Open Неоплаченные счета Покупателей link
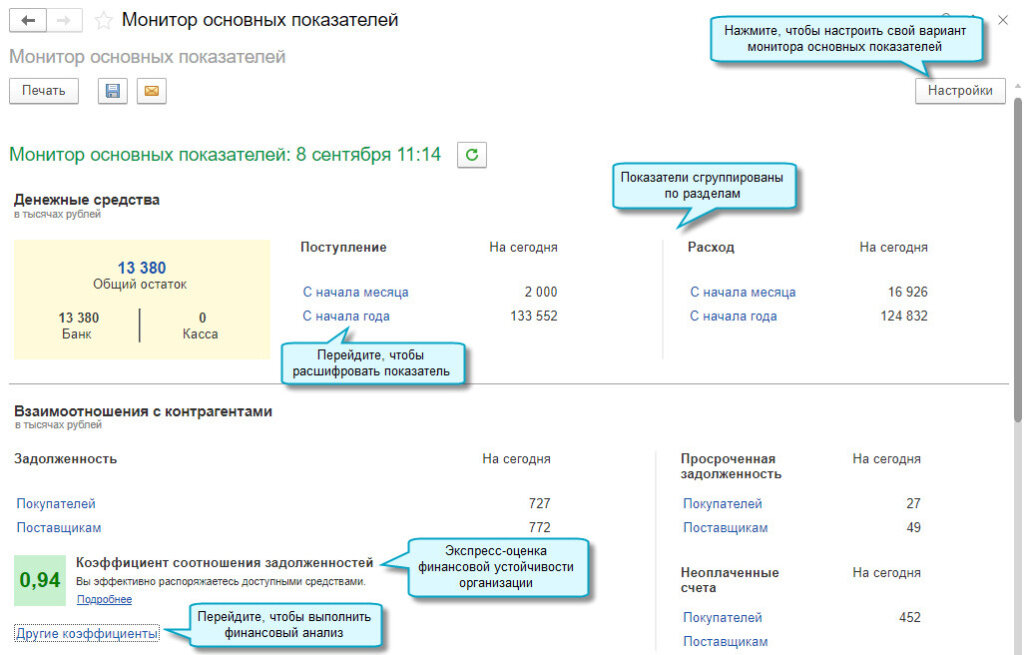 click(x=722, y=617)
